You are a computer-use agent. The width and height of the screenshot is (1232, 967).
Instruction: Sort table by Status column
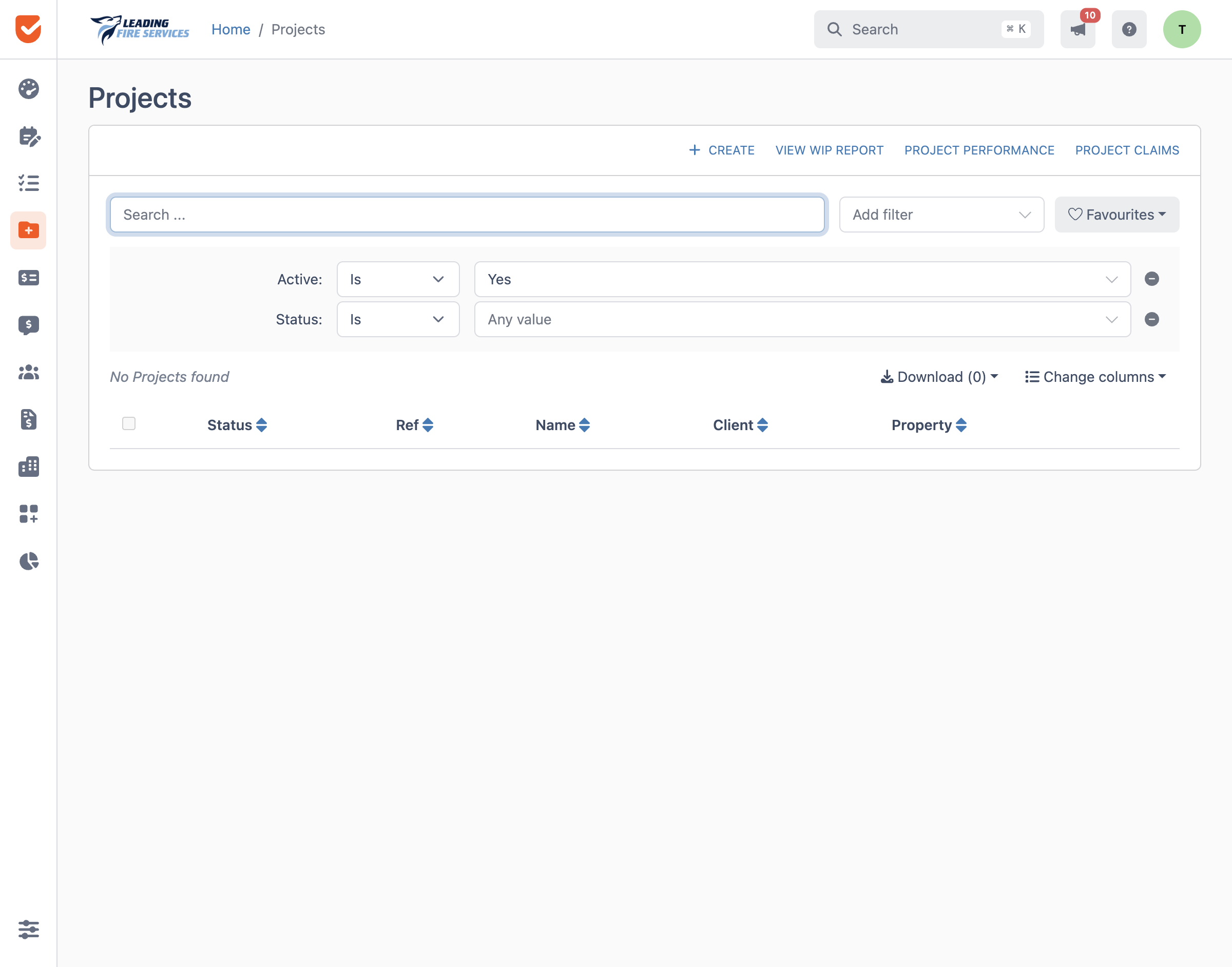[x=237, y=425]
